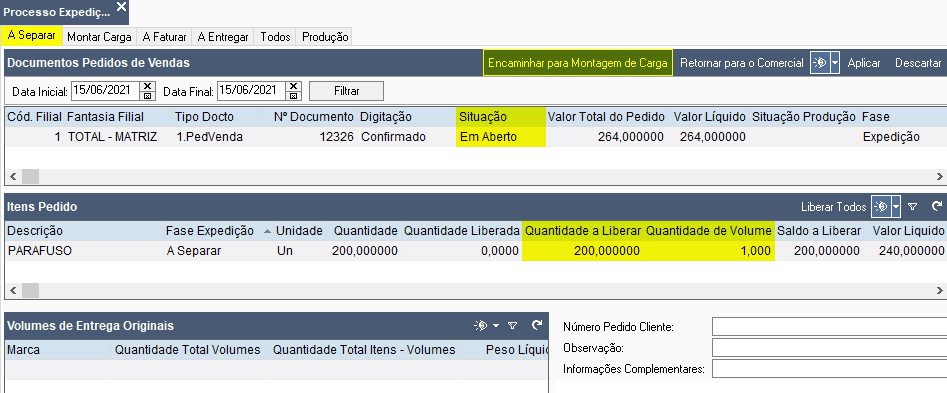
Task: Refresh the Itens Pedido grid
Action: (936, 206)
